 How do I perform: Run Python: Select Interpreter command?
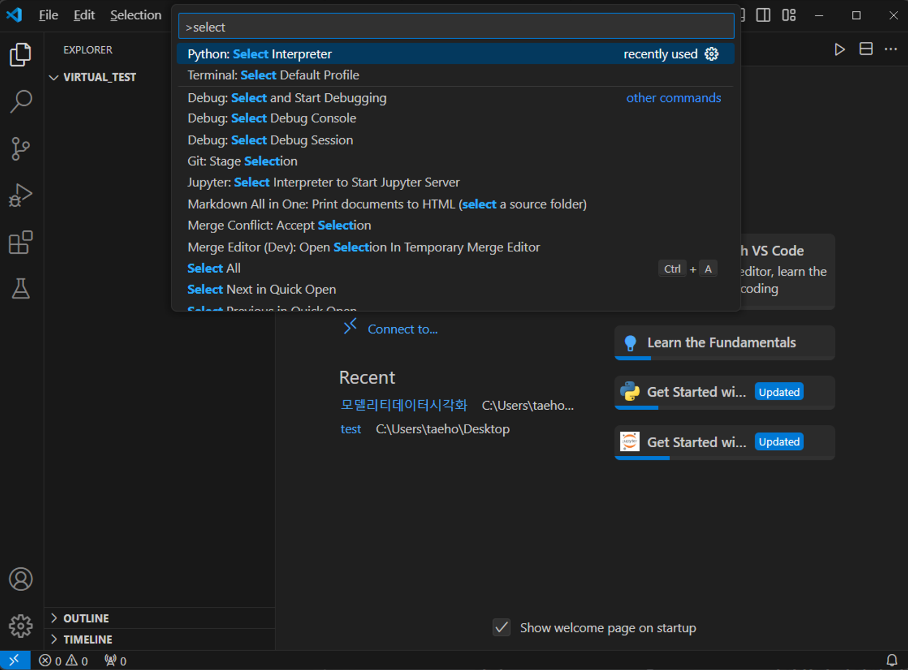click(456, 54)
